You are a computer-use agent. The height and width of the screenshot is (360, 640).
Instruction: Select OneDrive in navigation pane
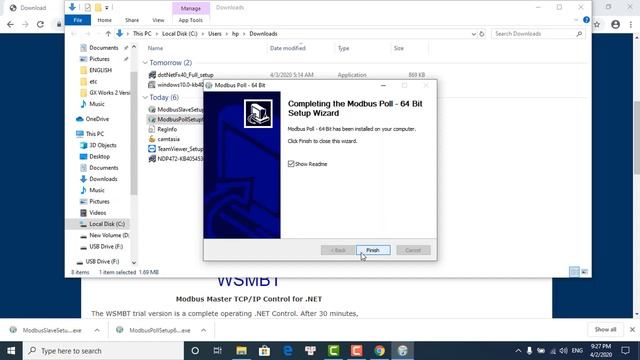(x=97, y=119)
